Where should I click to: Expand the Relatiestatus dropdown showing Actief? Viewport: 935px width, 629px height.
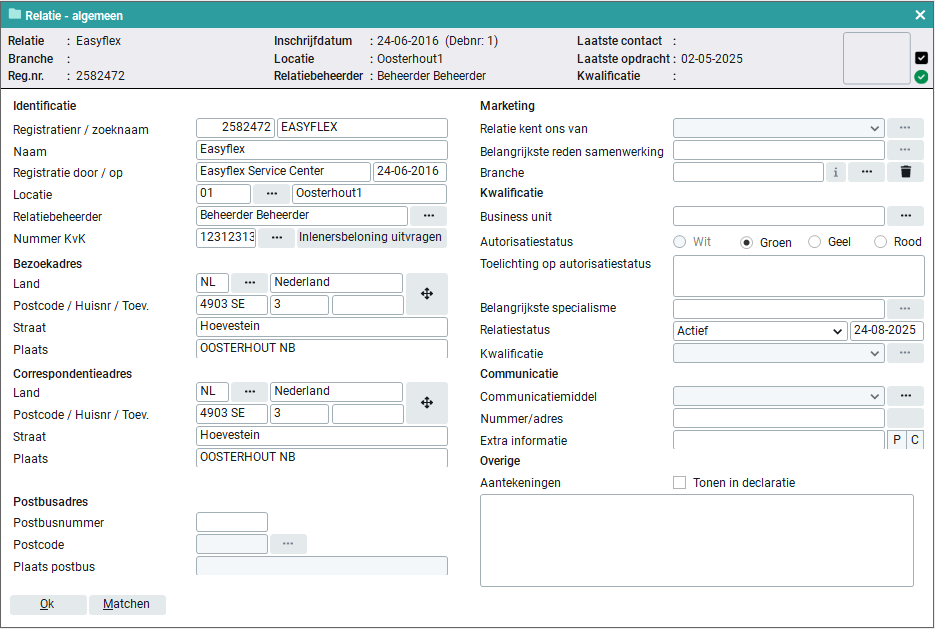[x=760, y=331]
